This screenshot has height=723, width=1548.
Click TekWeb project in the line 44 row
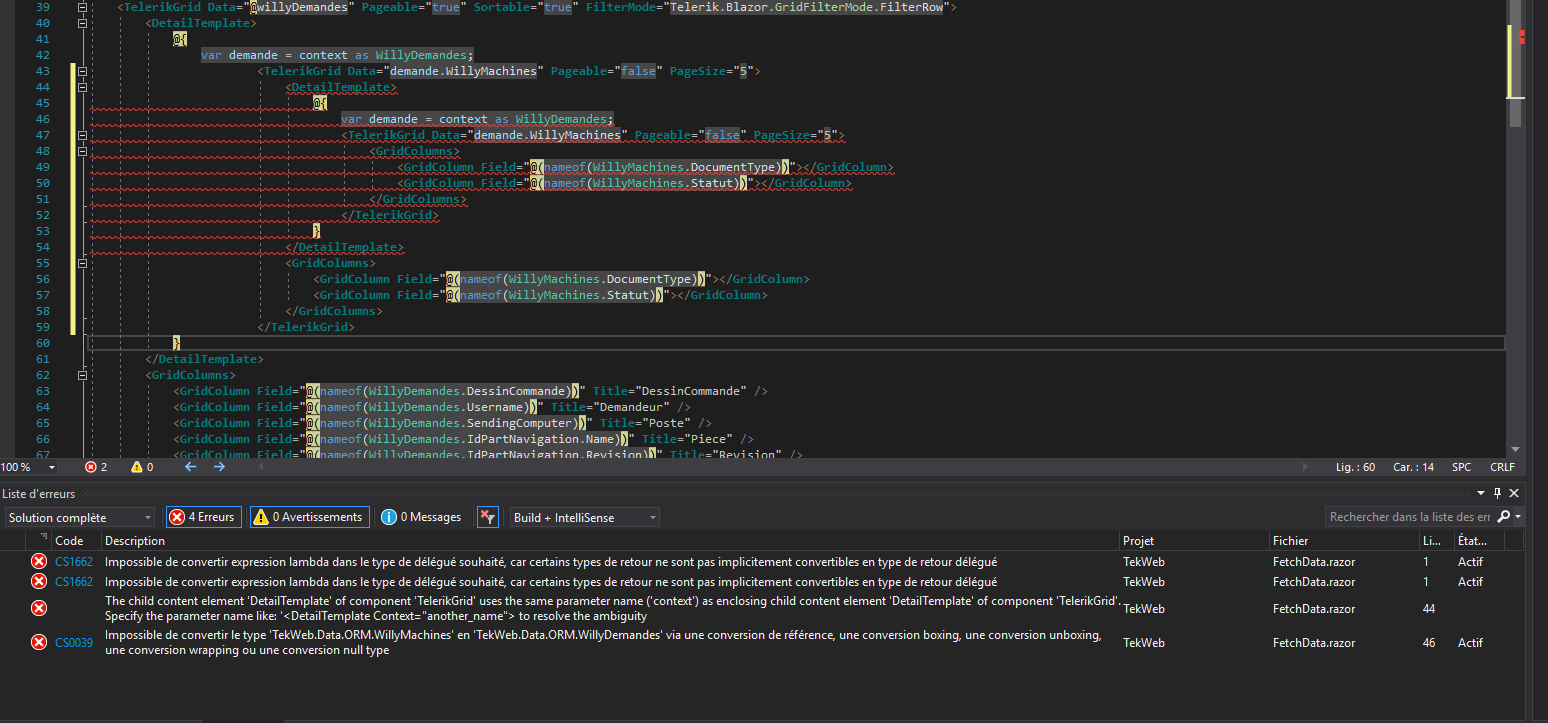(1143, 608)
